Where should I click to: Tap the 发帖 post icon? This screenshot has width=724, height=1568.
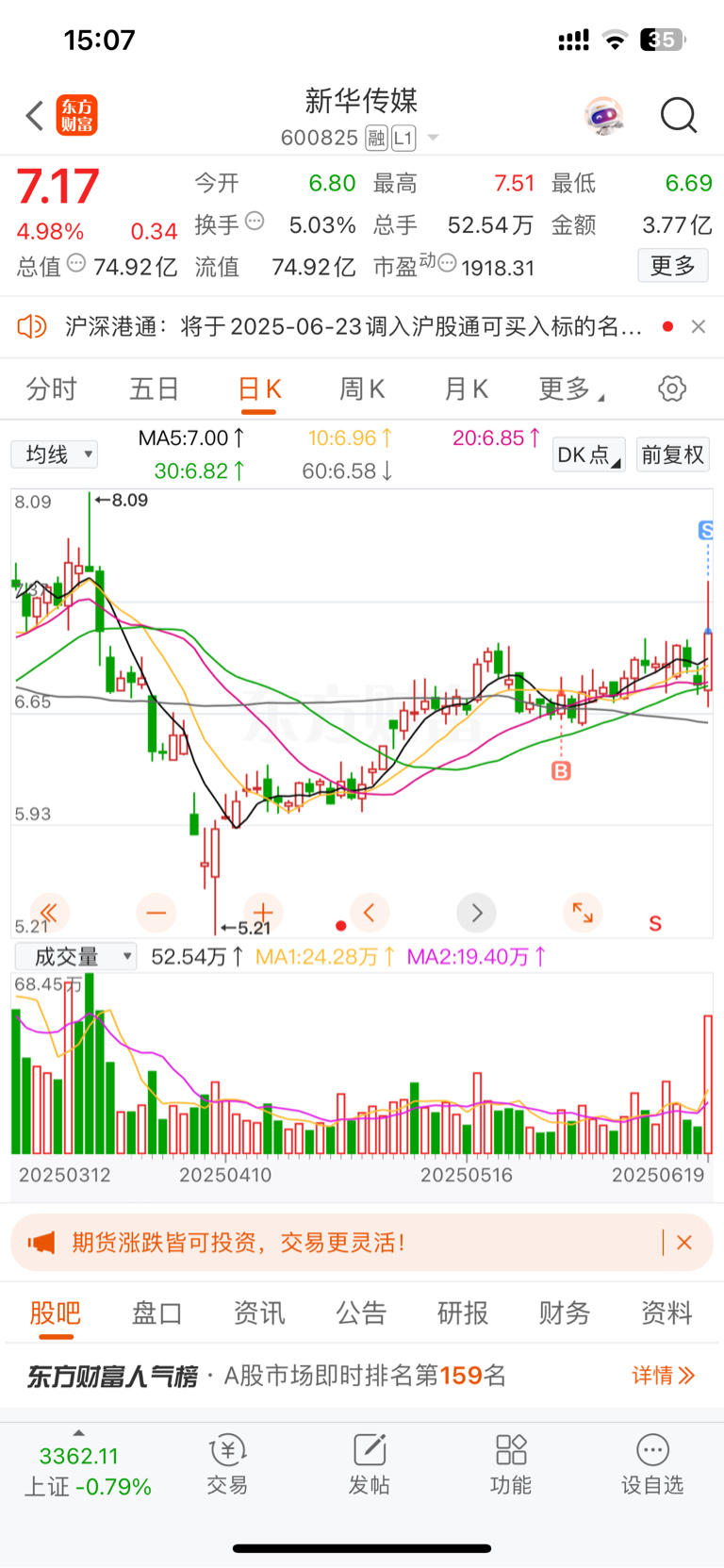click(370, 1465)
